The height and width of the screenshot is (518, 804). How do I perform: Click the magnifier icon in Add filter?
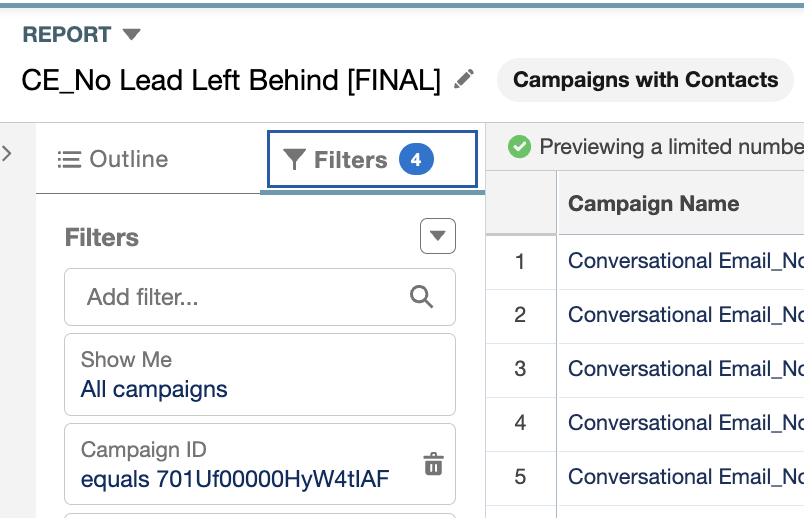click(x=421, y=297)
